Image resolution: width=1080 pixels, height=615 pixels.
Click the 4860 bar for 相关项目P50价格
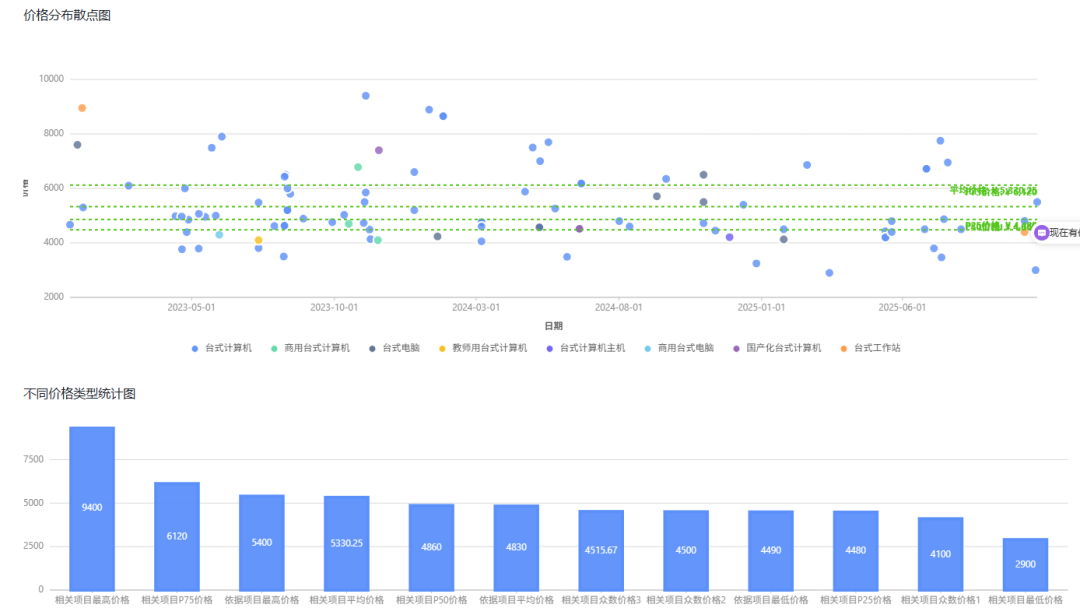pyautogui.click(x=431, y=547)
